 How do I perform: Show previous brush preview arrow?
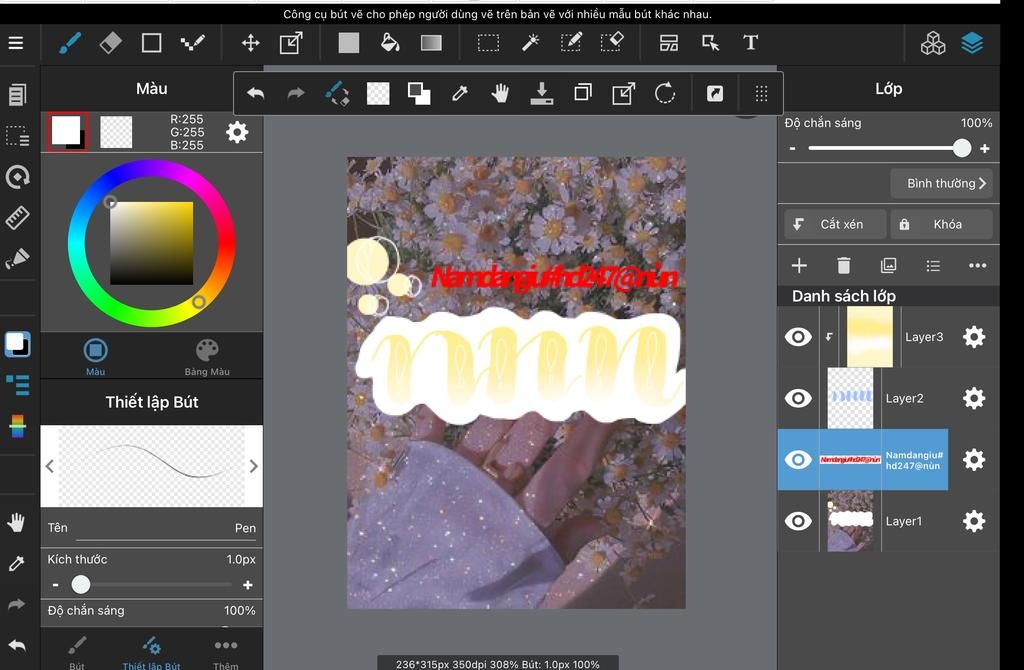[50, 466]
